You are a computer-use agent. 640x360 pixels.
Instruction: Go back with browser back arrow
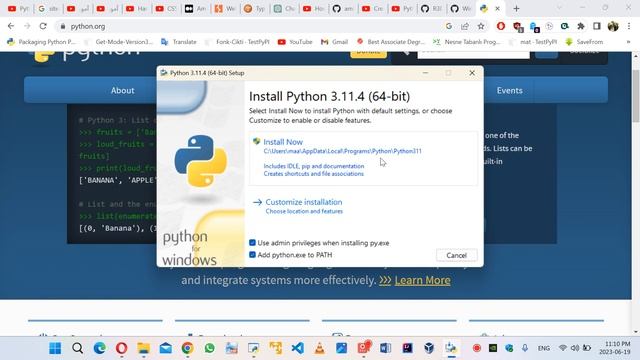click(11, 26)
